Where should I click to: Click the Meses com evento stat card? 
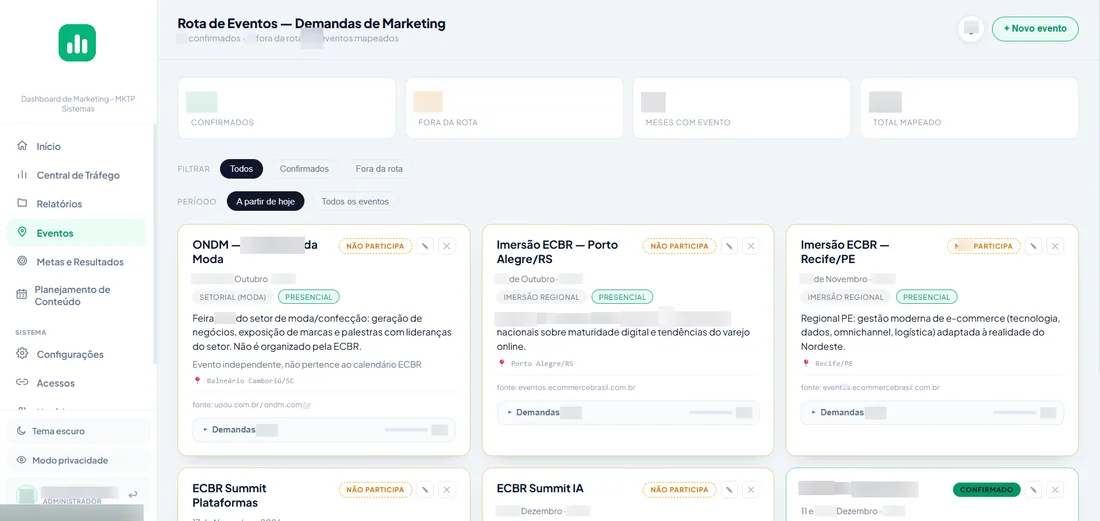[x=742, y=108]
